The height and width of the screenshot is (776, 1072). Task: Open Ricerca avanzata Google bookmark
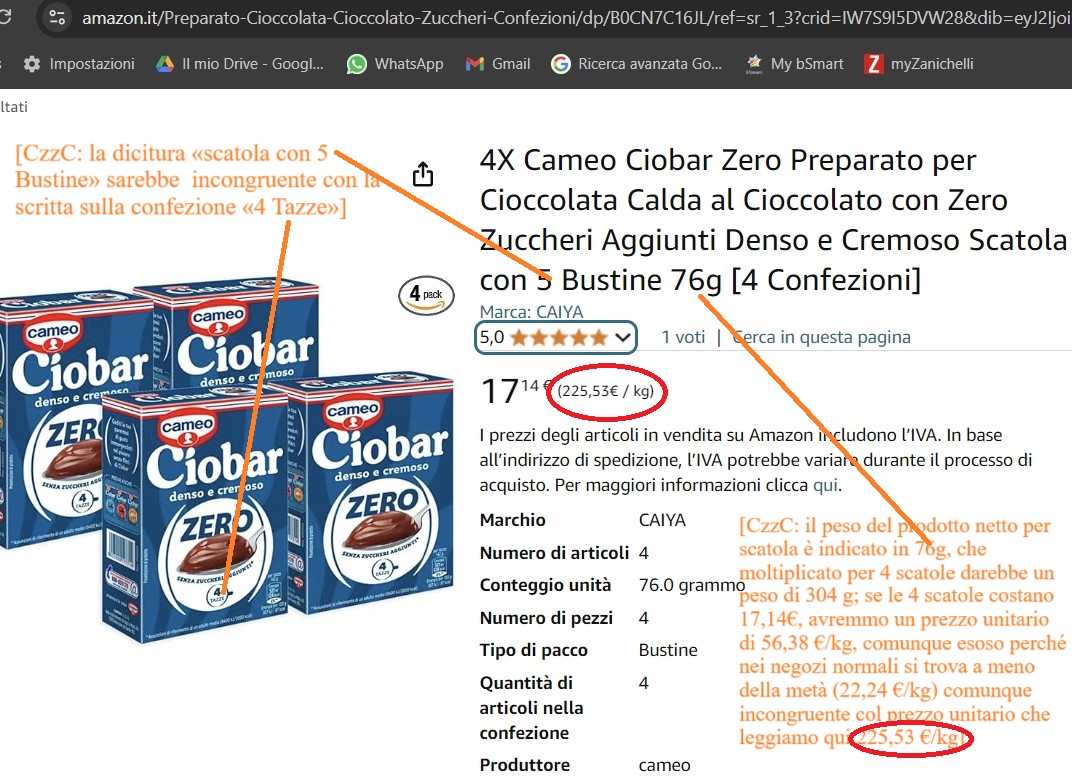(636, 64)
